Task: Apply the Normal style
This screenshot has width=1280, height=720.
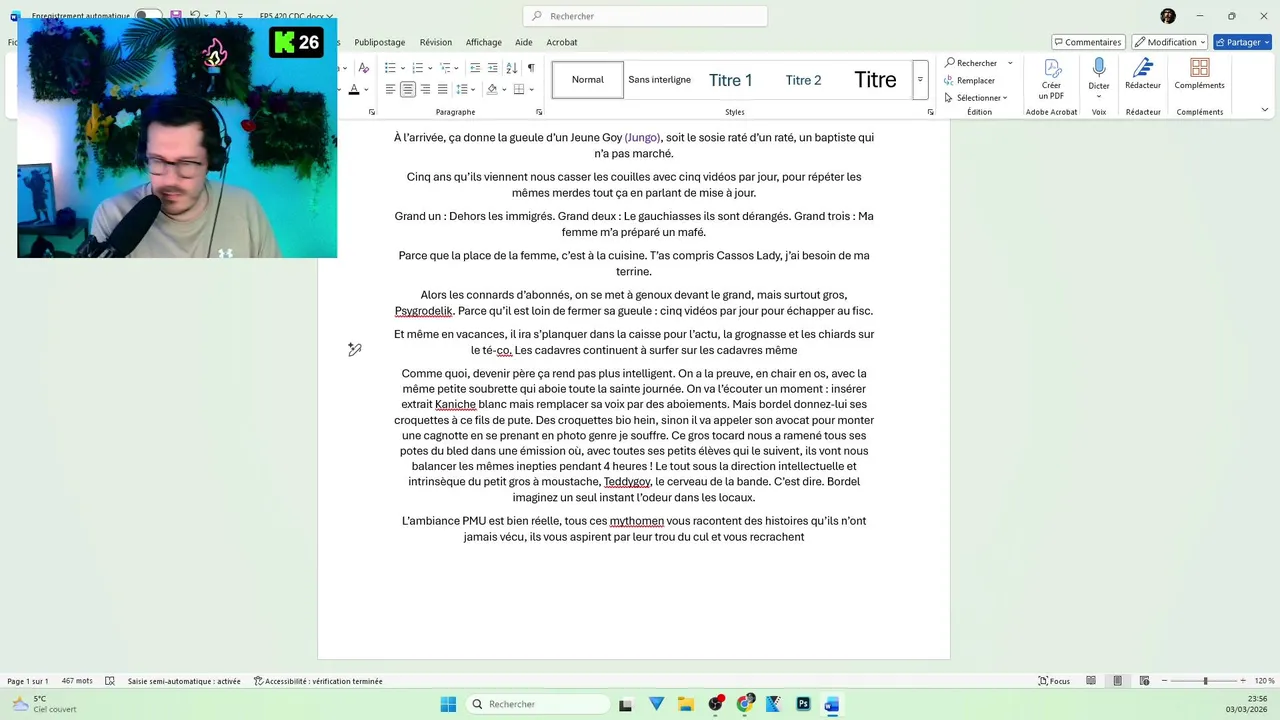Action: 588,80
